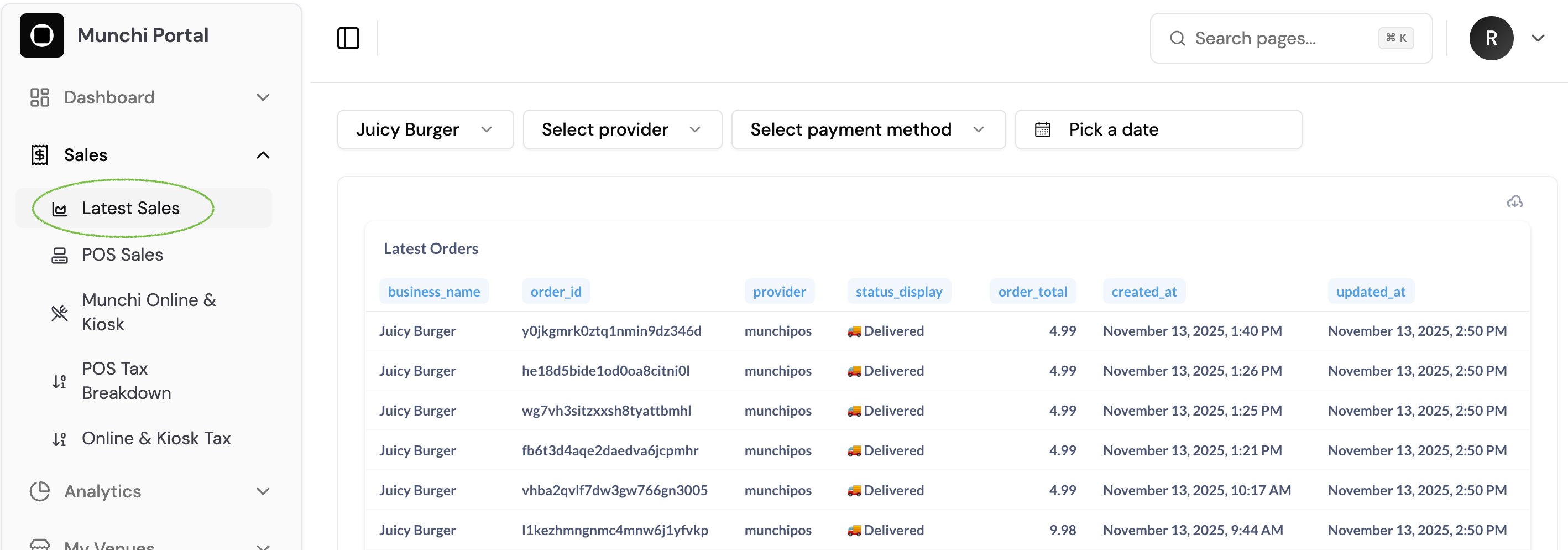The width and height of the screenshot is (1568, 550).
Task: Open the Select provider dropdown
Action: (622, 129)
